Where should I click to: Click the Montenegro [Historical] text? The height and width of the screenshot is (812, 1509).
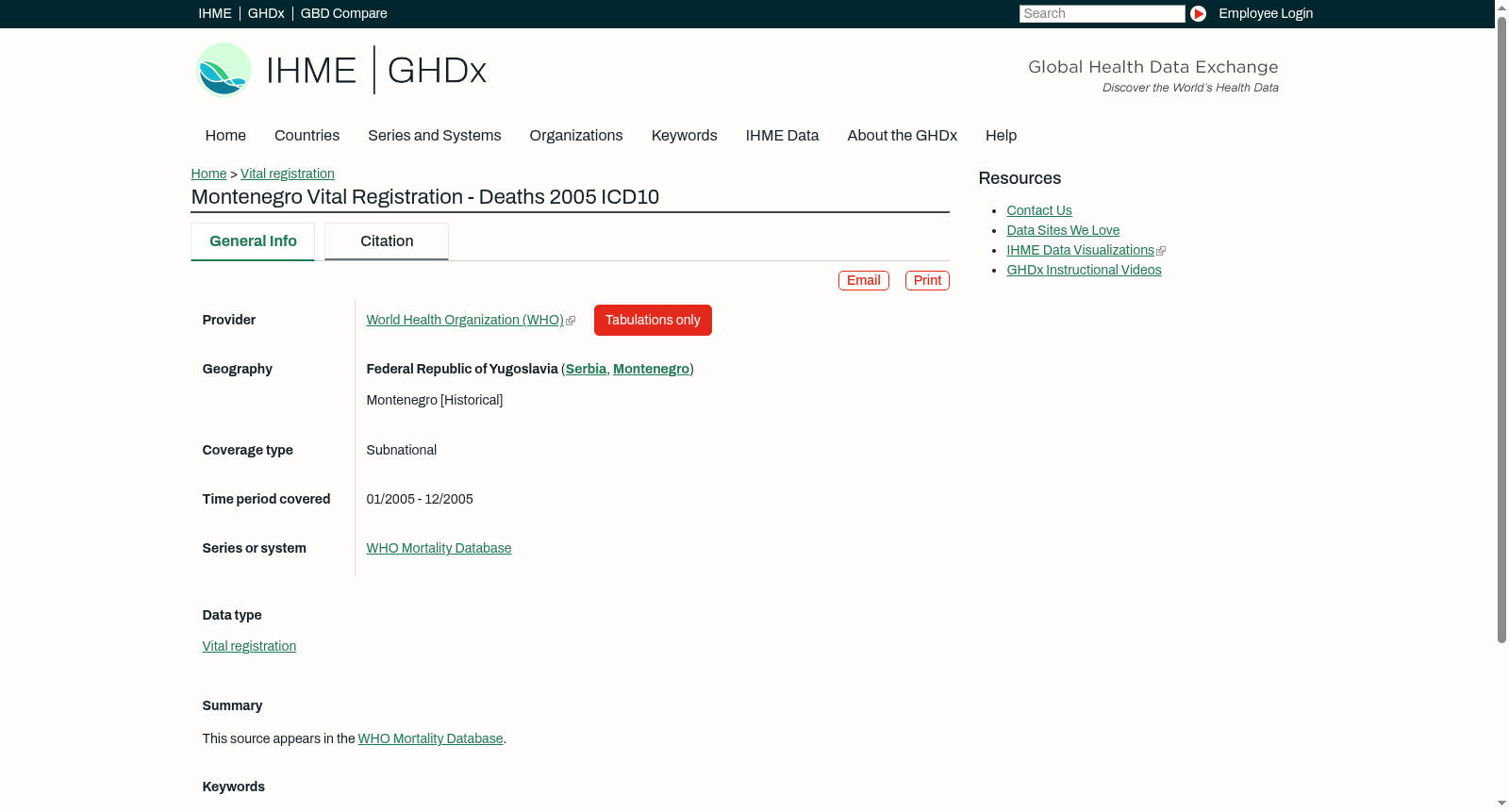pos(435,401)
